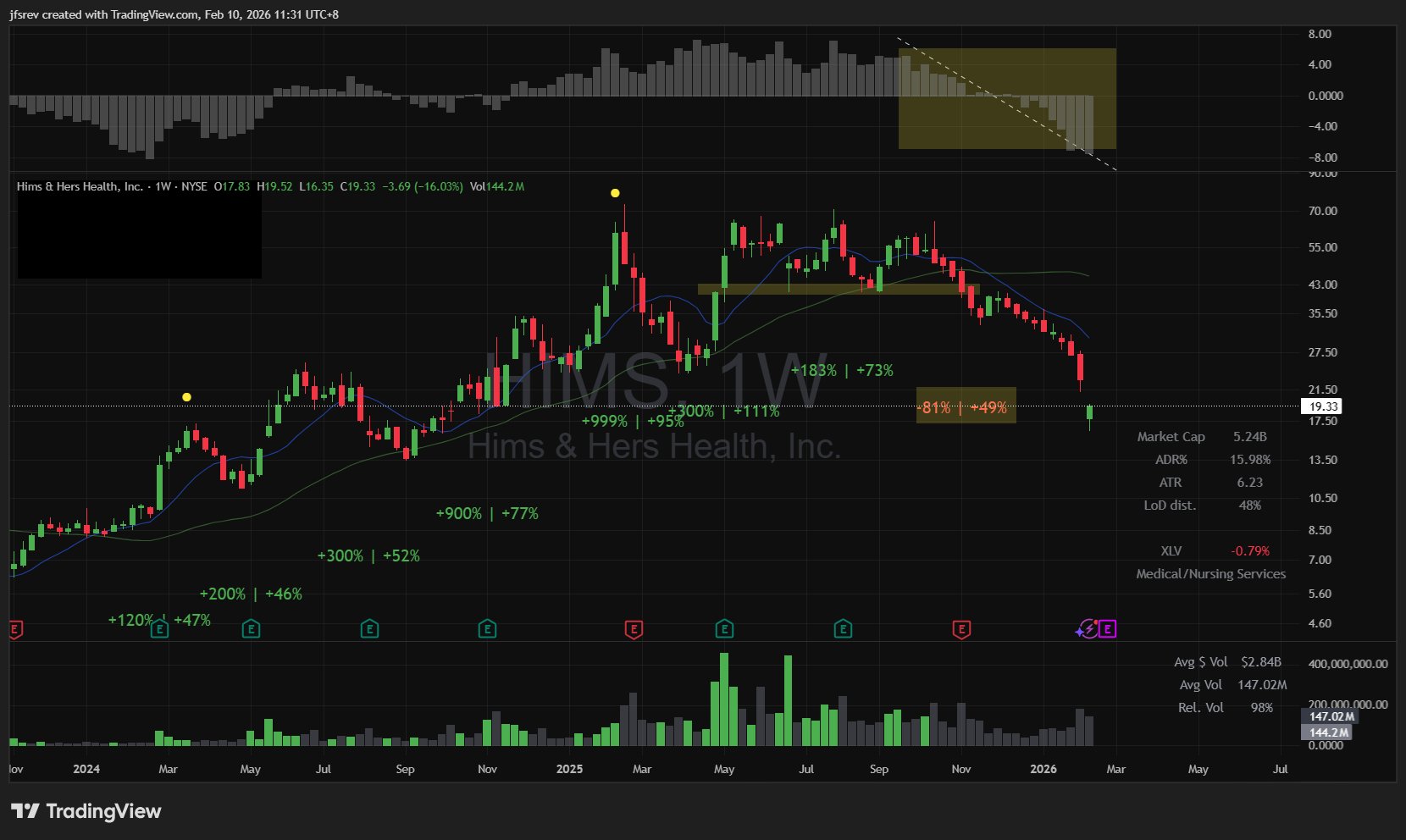Viewport: 1406px width, 840px height.
Task: Click the 'Vol144.2M' header volume reading
Action: tap(497, 186)
